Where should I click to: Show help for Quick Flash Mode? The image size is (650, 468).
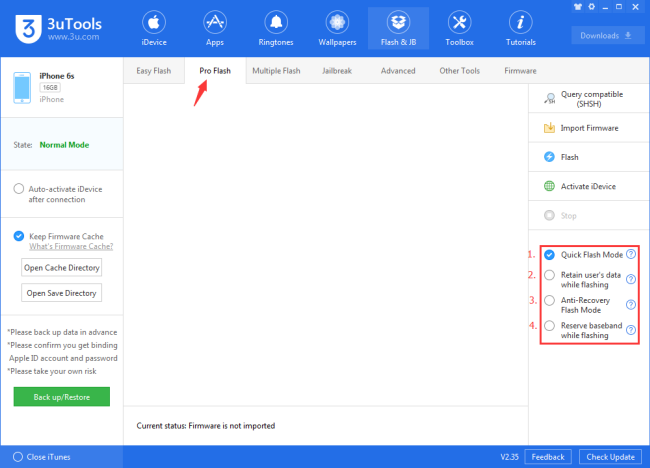pyautogui.click(x=630, y=255)
